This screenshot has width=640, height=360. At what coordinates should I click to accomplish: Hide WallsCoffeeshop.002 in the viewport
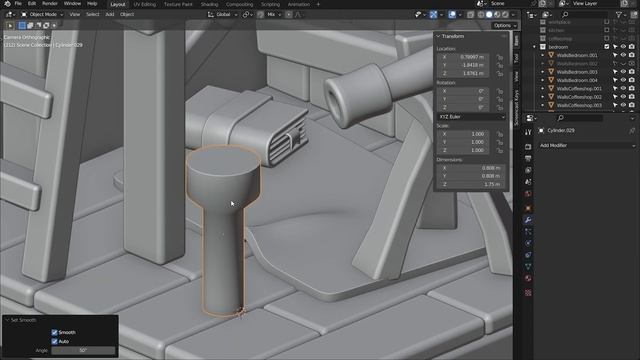(623, 97)
